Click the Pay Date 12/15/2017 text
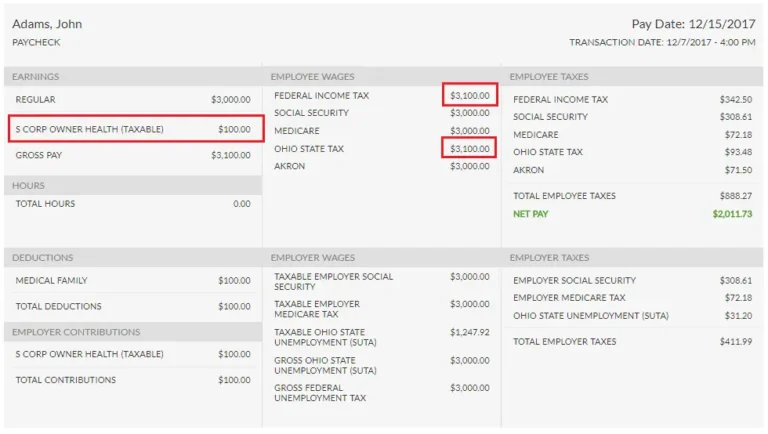The width and height of the screenshot is (768, 434). (x=693, y=24)
